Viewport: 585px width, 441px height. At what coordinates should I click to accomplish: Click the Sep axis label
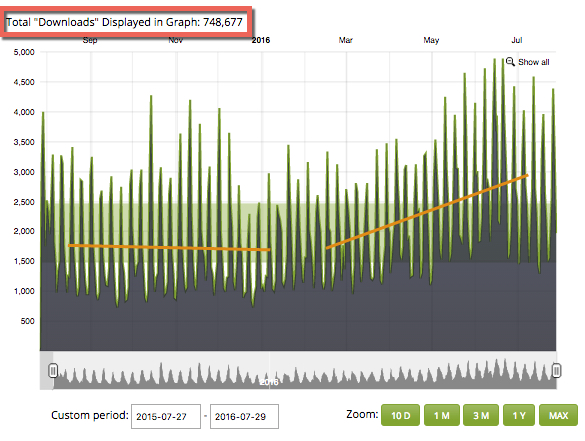90,40
